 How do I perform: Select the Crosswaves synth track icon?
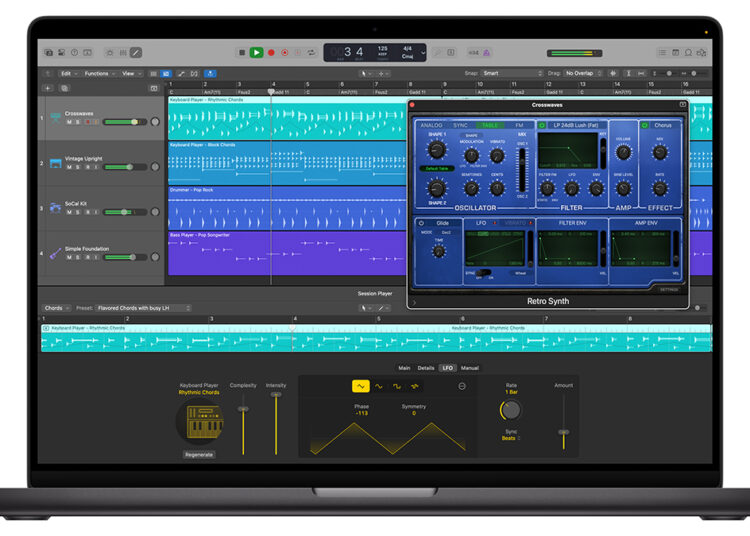pyautogui.click(x=55, y=118)
